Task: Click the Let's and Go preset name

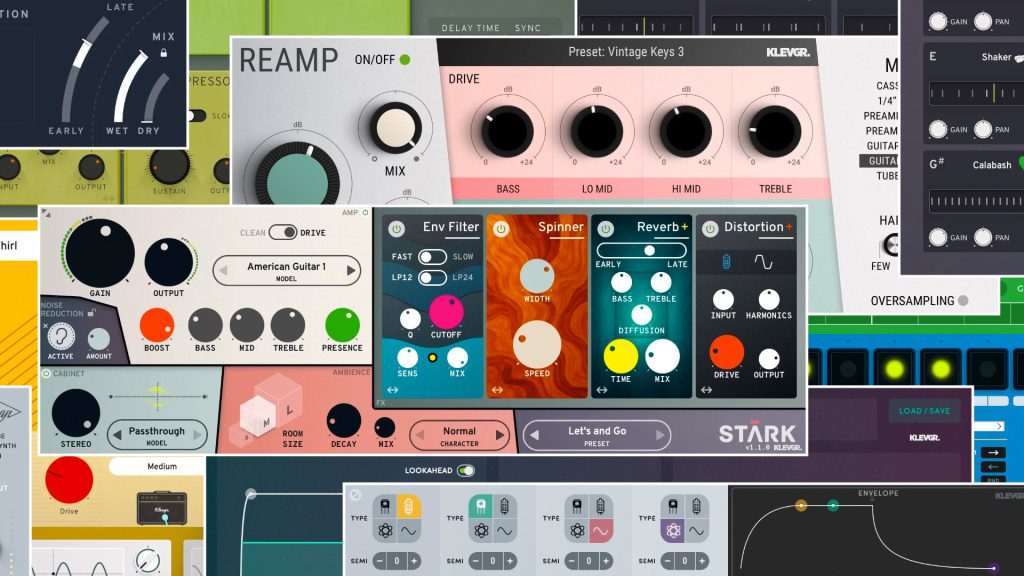Action: [x=597, y=431]
